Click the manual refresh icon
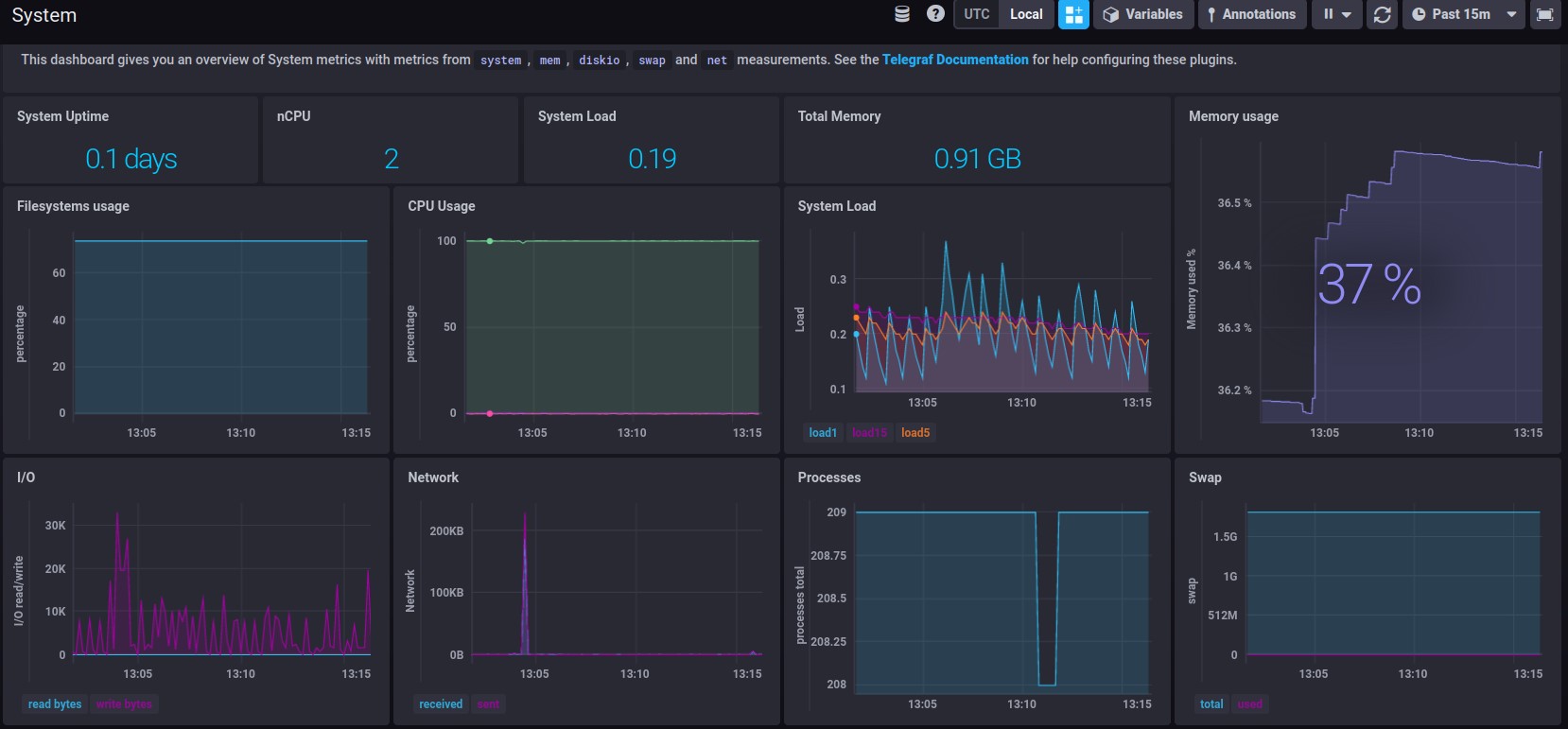Screen dimensions: 1568x729 [x=1382, y=14]
